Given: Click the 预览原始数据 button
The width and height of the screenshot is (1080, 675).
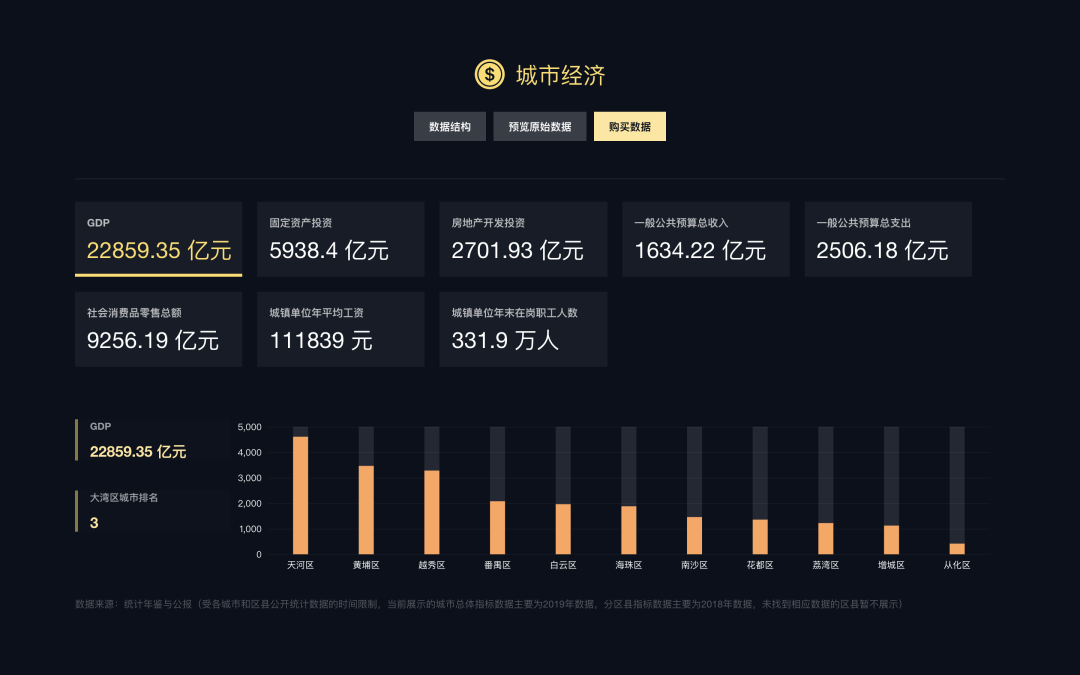Looking at the screenshot, I should point(540,127).
